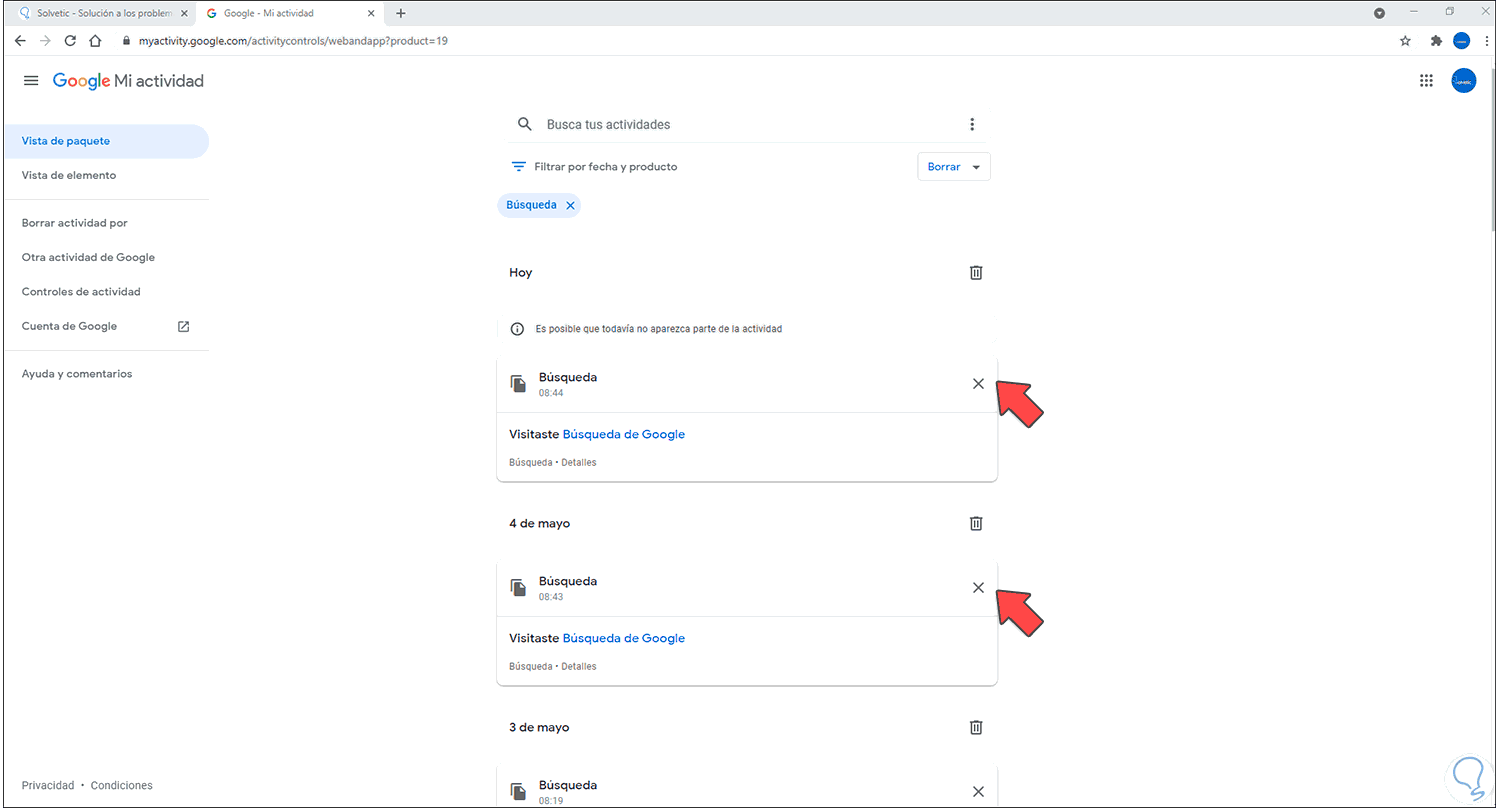Open the three-dot menu near the search bar
The height and width of the screenshot is (808, 1500).
coord(971,123)
